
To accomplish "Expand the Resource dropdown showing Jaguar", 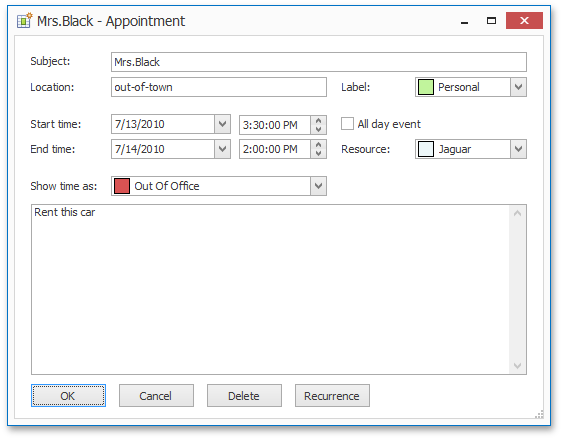I will click(x=518, y=149).
